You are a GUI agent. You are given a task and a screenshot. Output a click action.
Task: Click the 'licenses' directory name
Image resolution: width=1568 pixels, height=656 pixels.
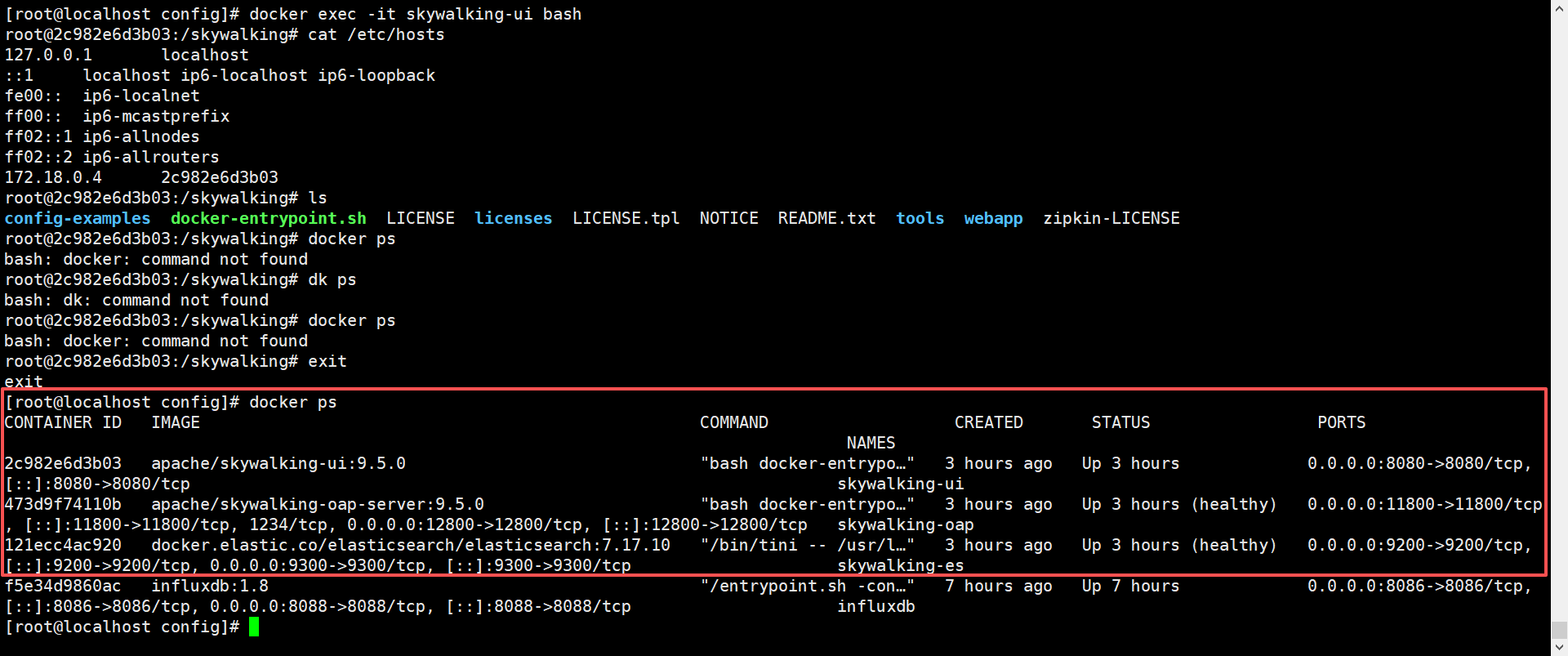(514, 218)
